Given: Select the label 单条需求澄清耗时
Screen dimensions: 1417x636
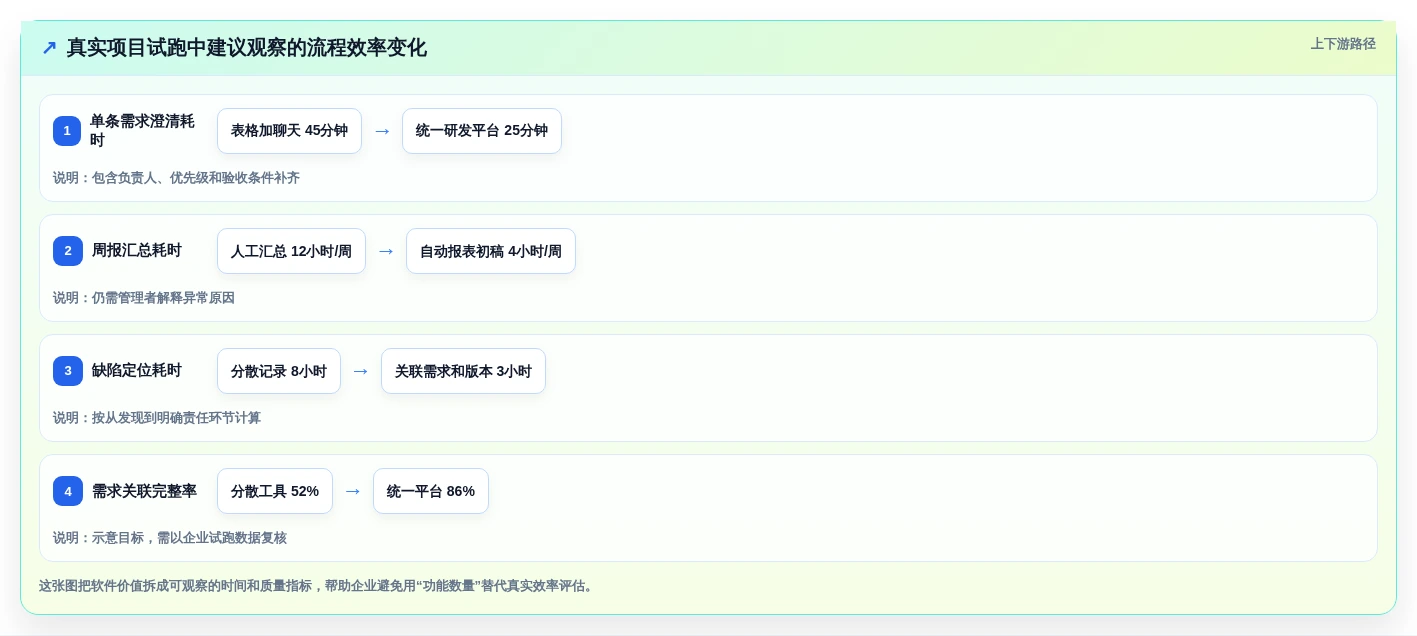Looking at the screenshot, I should tap(143, 131).
